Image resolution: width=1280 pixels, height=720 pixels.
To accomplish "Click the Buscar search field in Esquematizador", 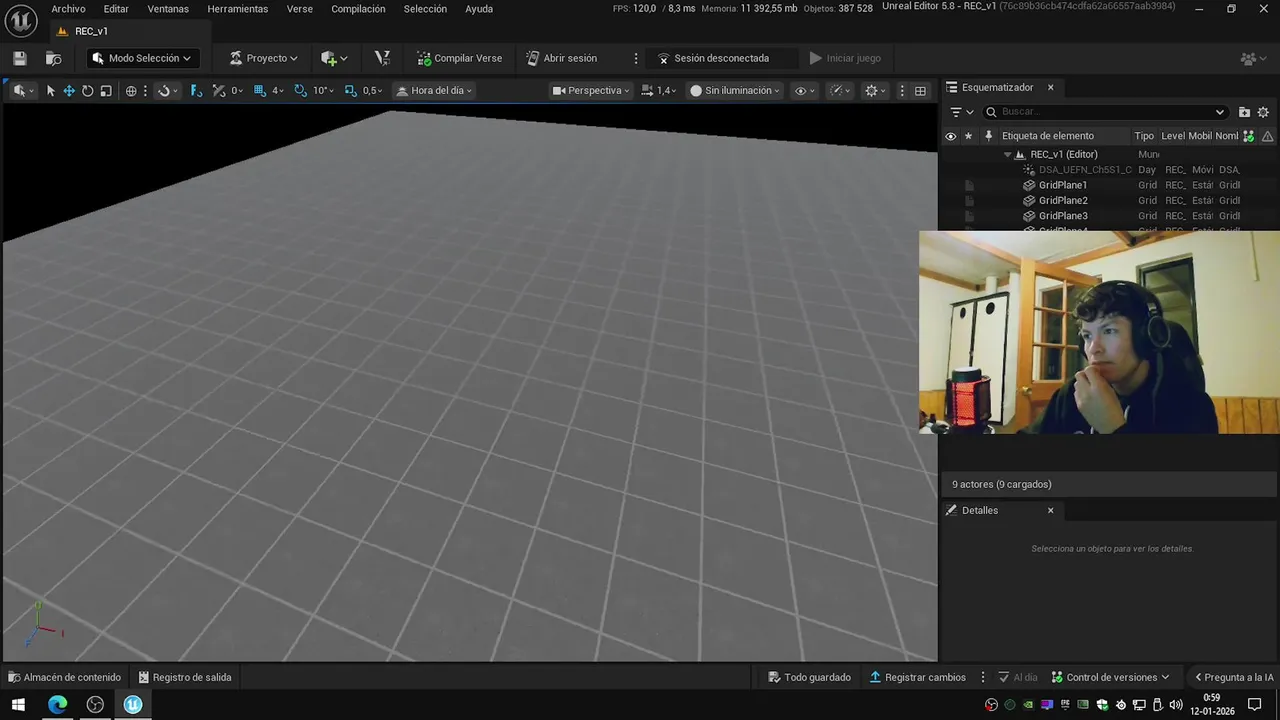I will point(1105,112).
